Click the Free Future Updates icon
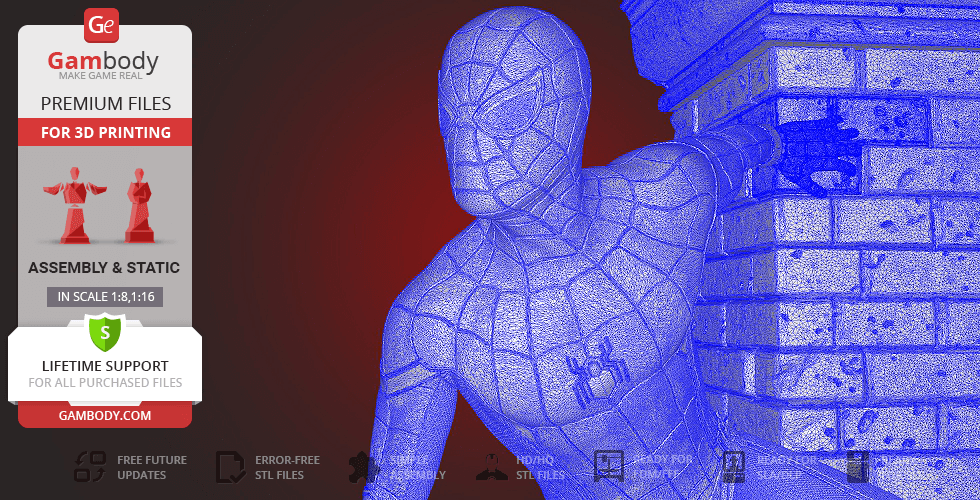This screenshot has height=500, width=980. 90,467
